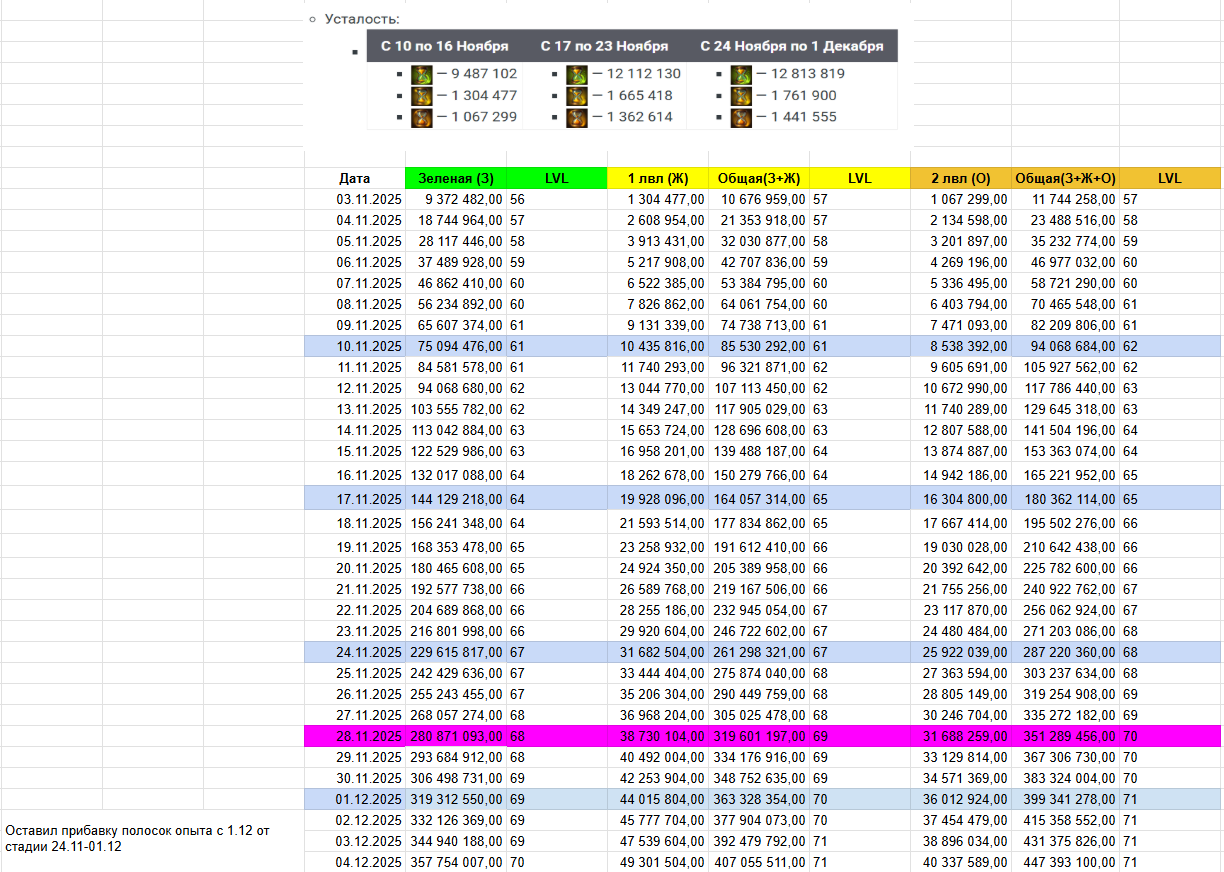Viewport: 1224px width, 872px height.
Task: Click the orange hourglass icon beside 1 067 299
Action: click(x=421, y=117)
